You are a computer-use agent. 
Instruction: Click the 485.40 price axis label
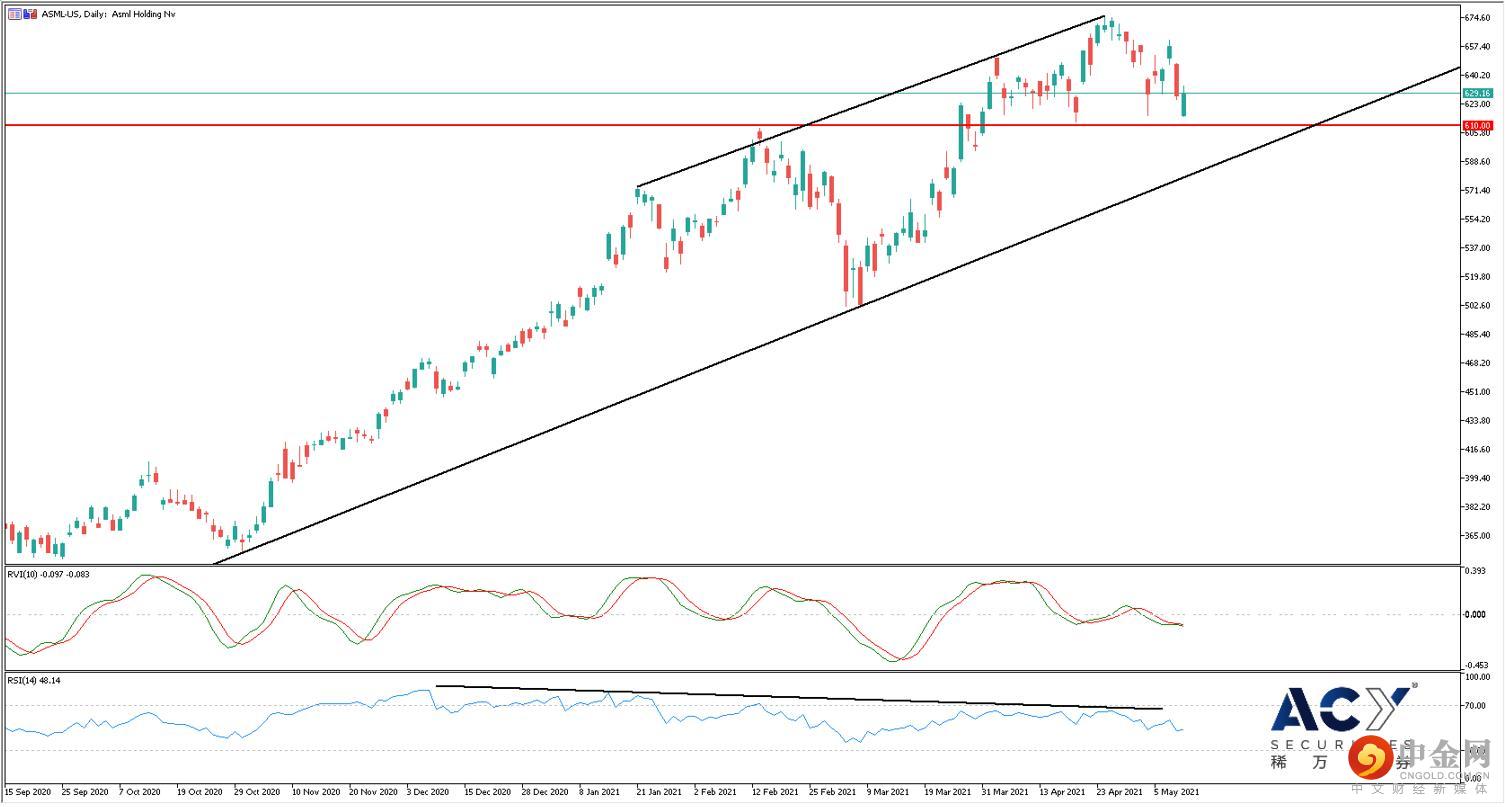click(x=1477, y=334)
